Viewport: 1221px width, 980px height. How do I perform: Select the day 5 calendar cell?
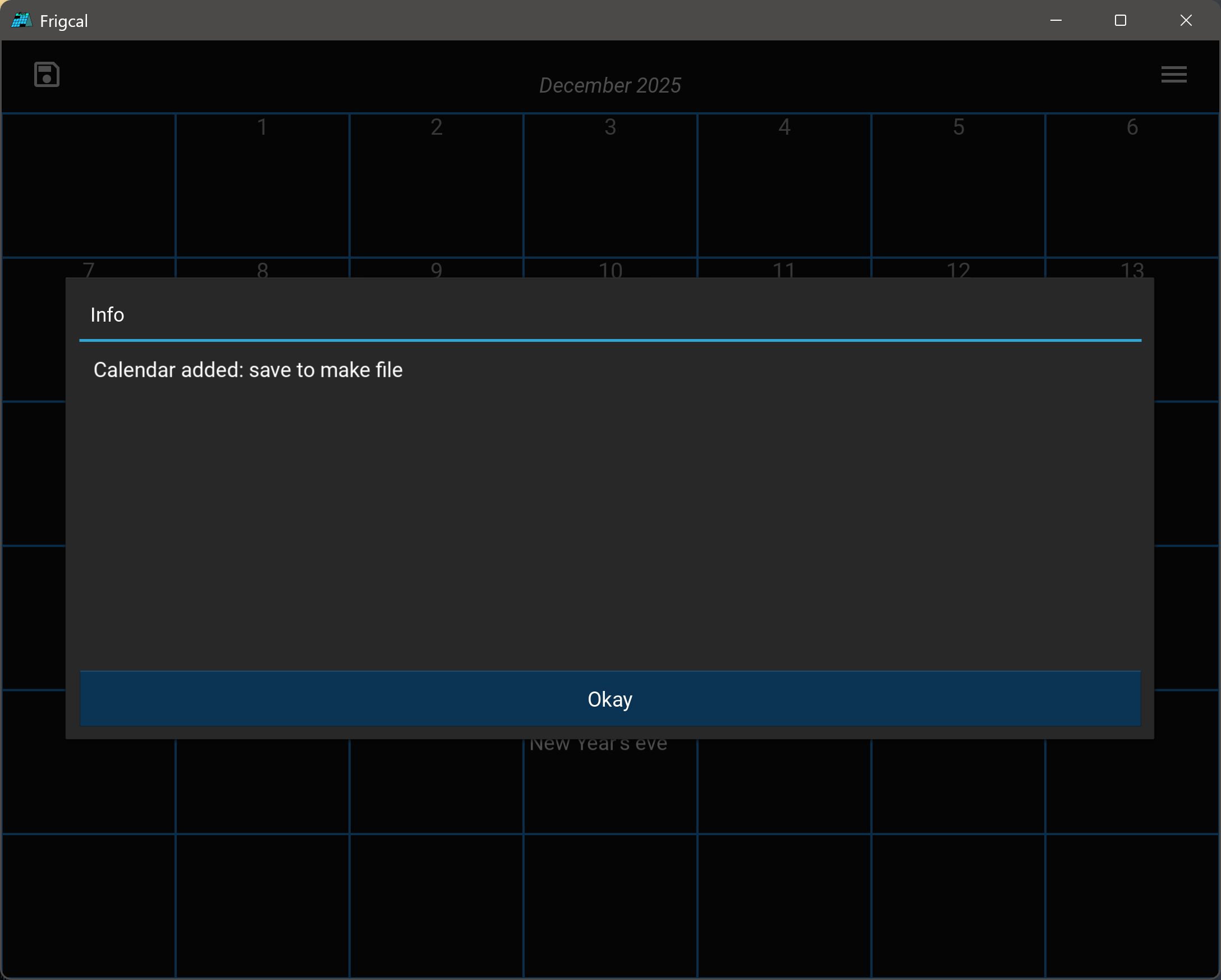958,185
